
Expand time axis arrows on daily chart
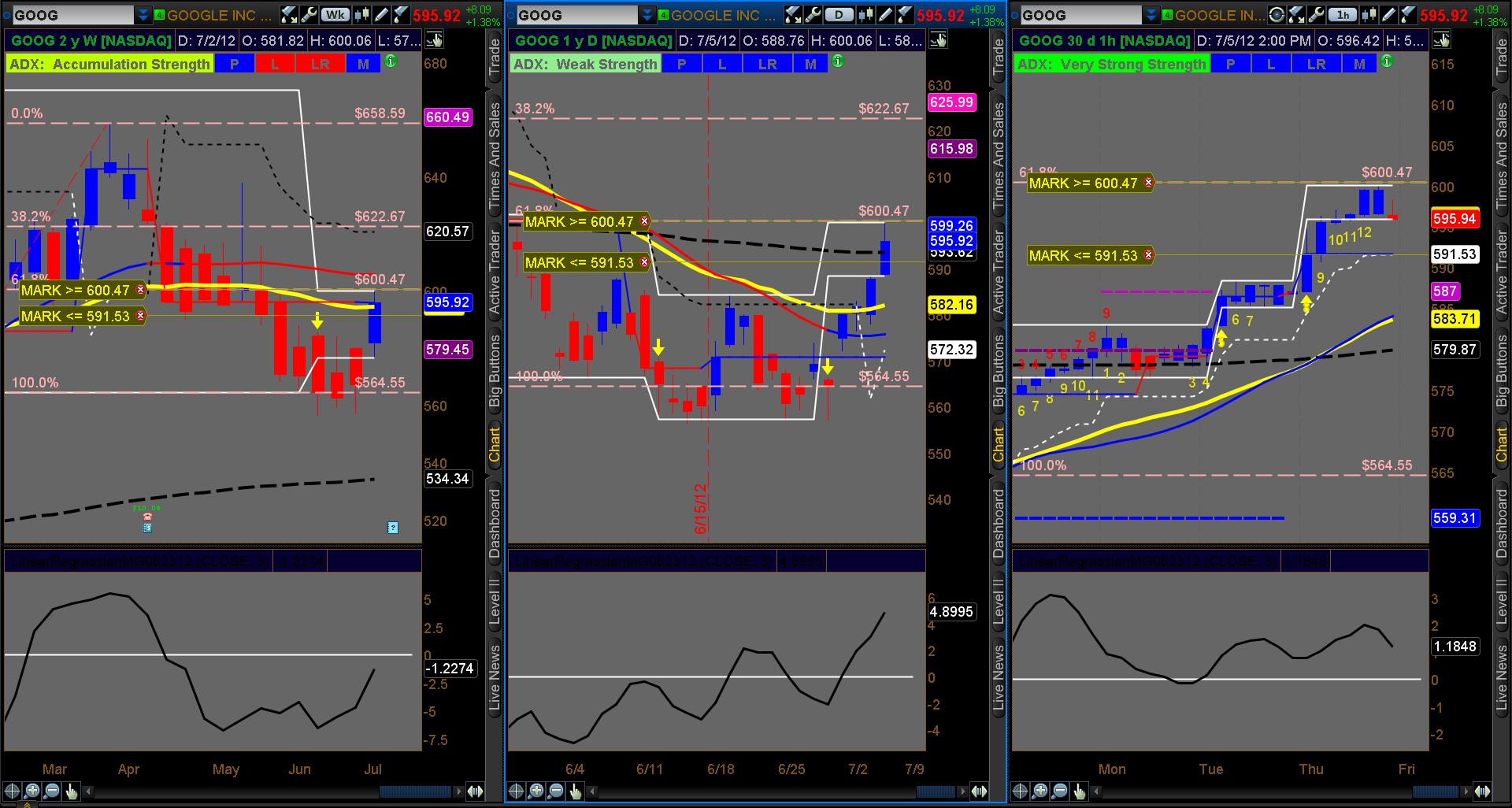coord(979,791)
